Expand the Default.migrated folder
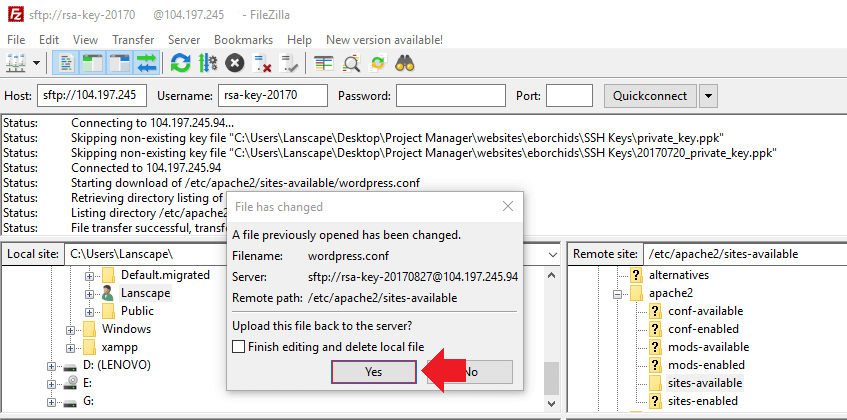The height and width of the screenshot is (420, 847). pyautogui.click(x=90, y=276)
